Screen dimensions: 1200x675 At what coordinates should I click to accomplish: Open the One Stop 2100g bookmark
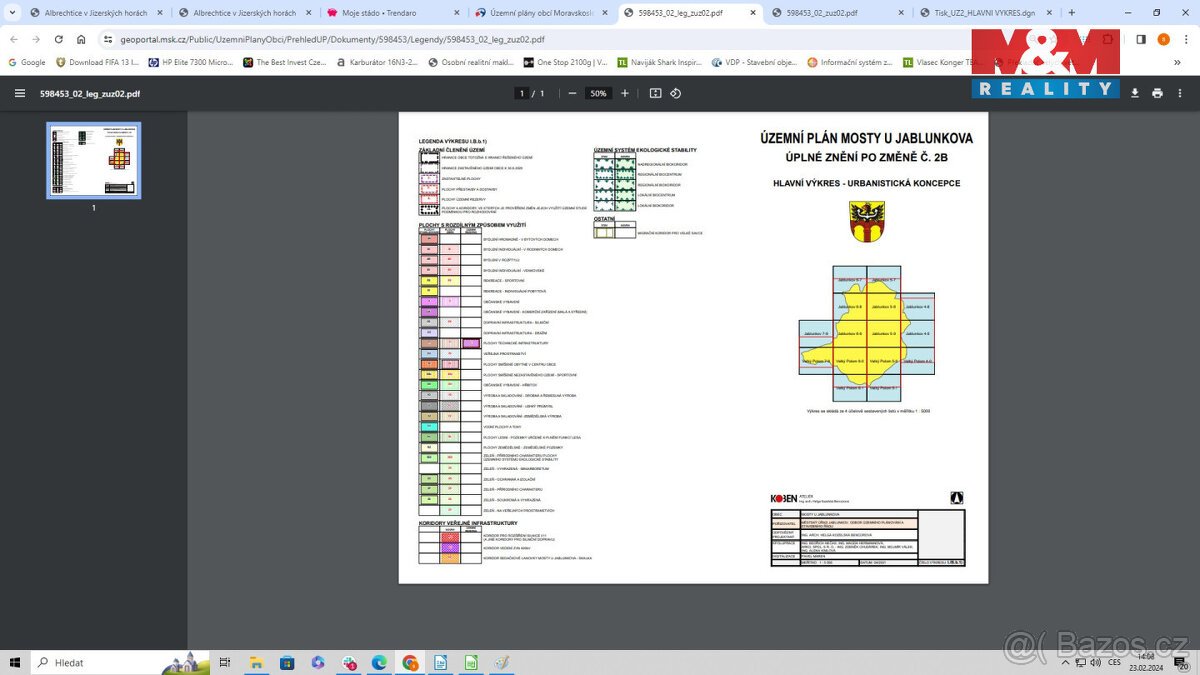565,62
